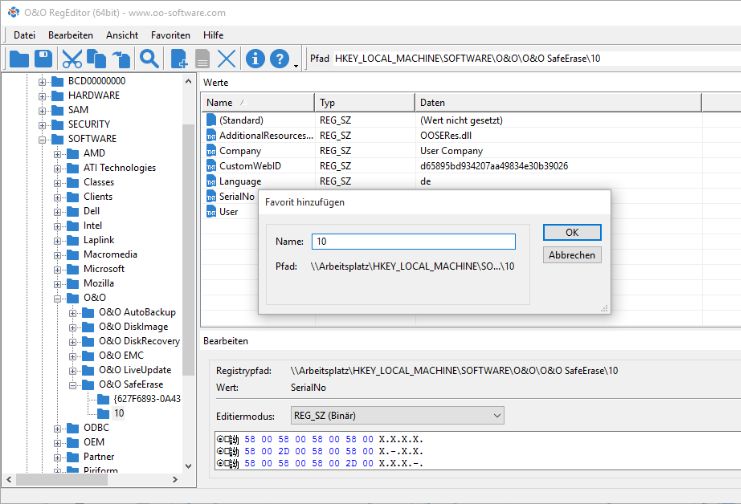The height and width of the screenshot is (504, 741).
Task: Click the Company value icon
Action: [211, 151]
